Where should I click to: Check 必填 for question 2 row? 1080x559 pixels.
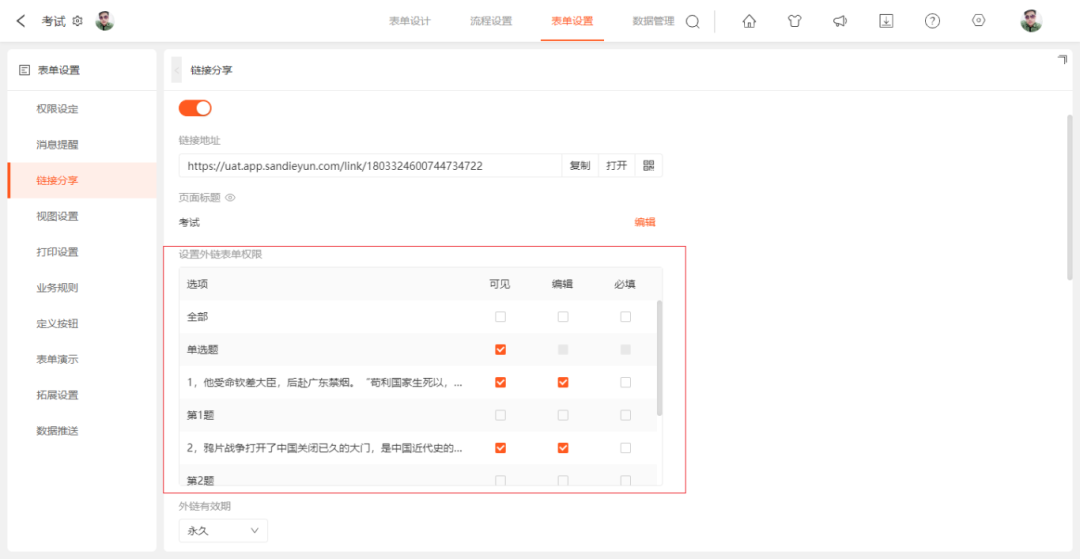pyautogui.click(x=625, y=448)
